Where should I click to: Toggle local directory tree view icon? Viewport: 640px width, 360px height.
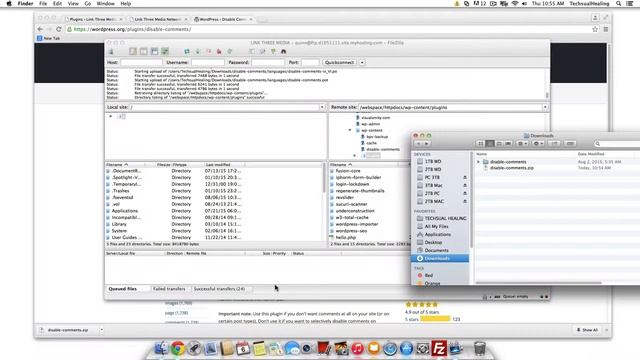[143, 51]
